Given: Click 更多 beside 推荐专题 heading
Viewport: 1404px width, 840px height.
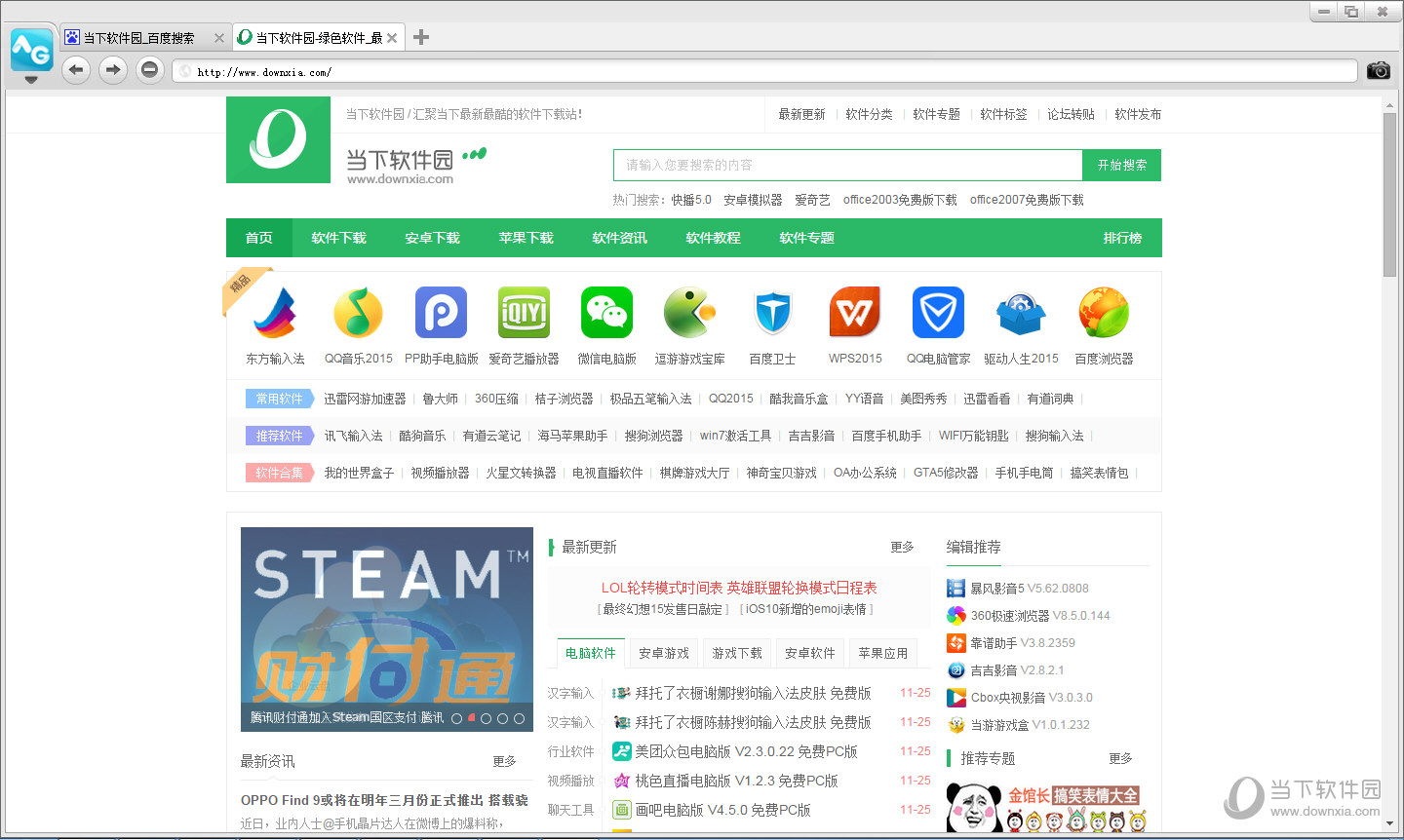Looking at the screenshot, I should 1120,758.
